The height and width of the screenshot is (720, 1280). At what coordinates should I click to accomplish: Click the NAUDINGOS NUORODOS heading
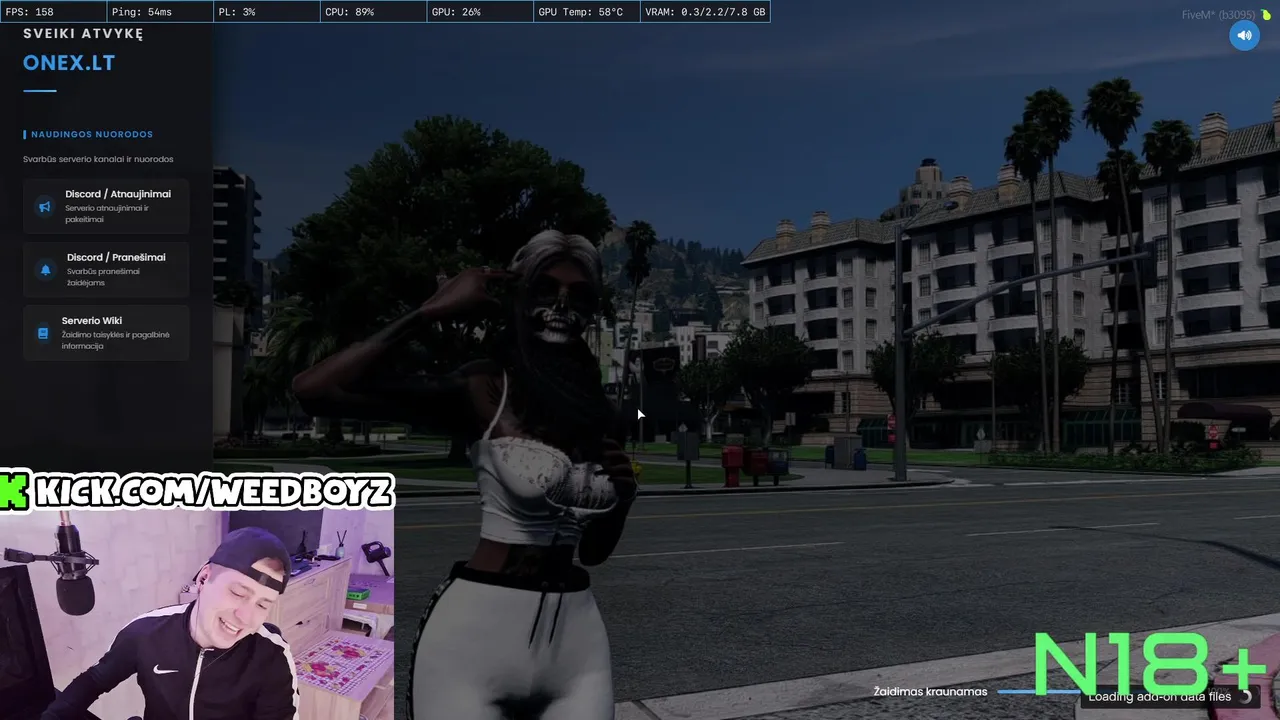pos(92,134)
